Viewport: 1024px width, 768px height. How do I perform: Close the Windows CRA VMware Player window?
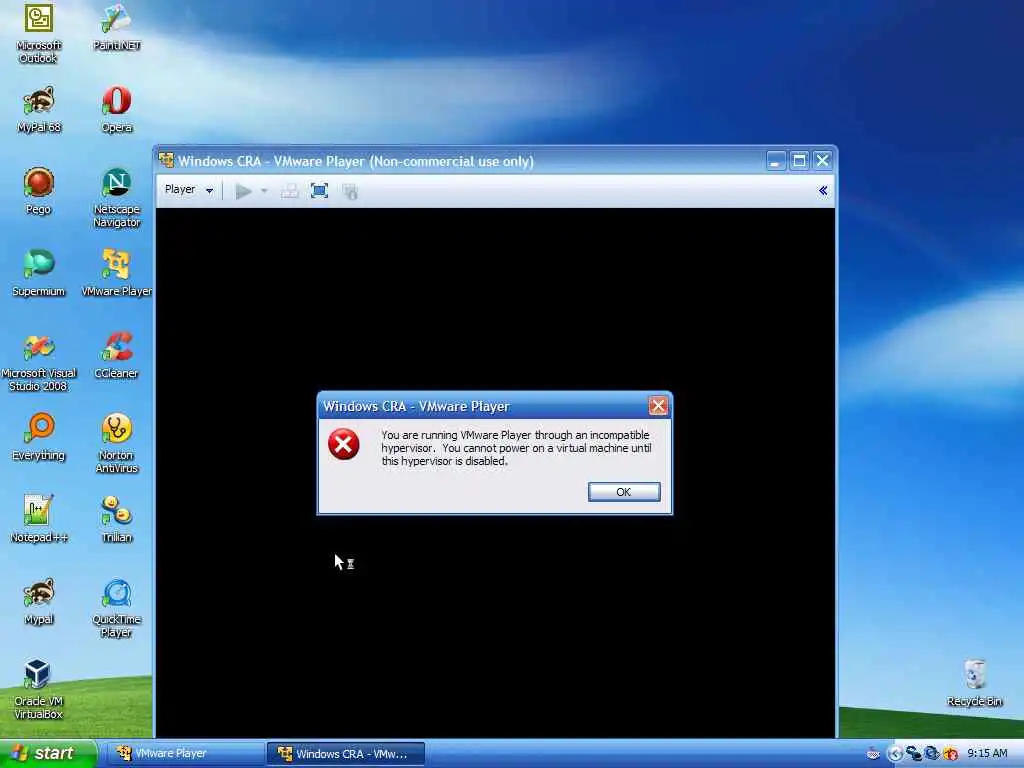point(822,161)
